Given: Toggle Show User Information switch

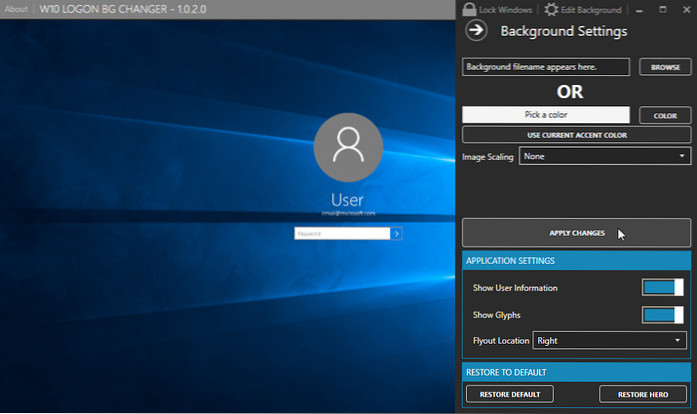Looking at the screenshot, I should coord(662,288).
